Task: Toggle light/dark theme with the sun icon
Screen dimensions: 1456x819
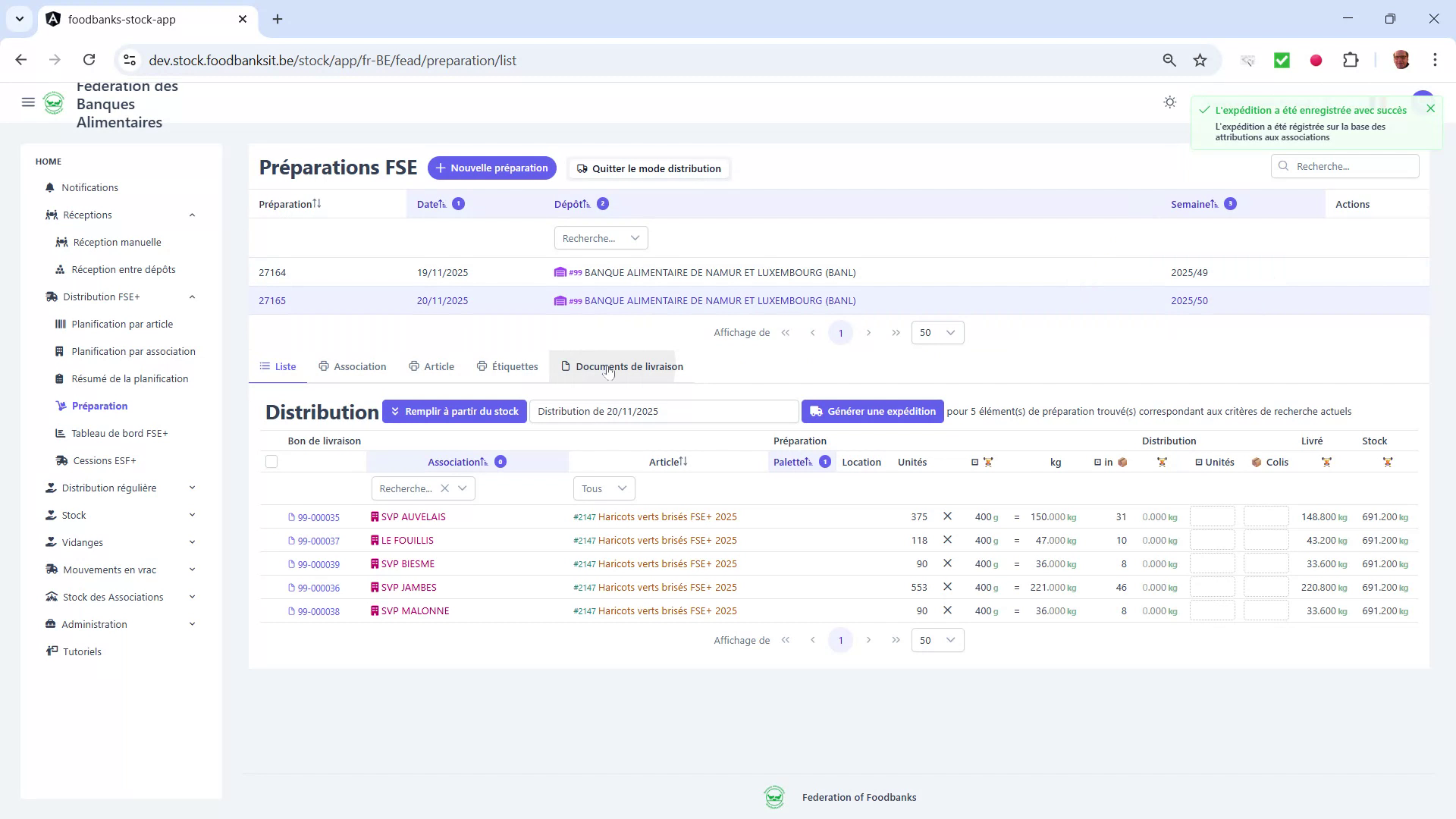Action: pyautogui.click(x=1169, y=102)
